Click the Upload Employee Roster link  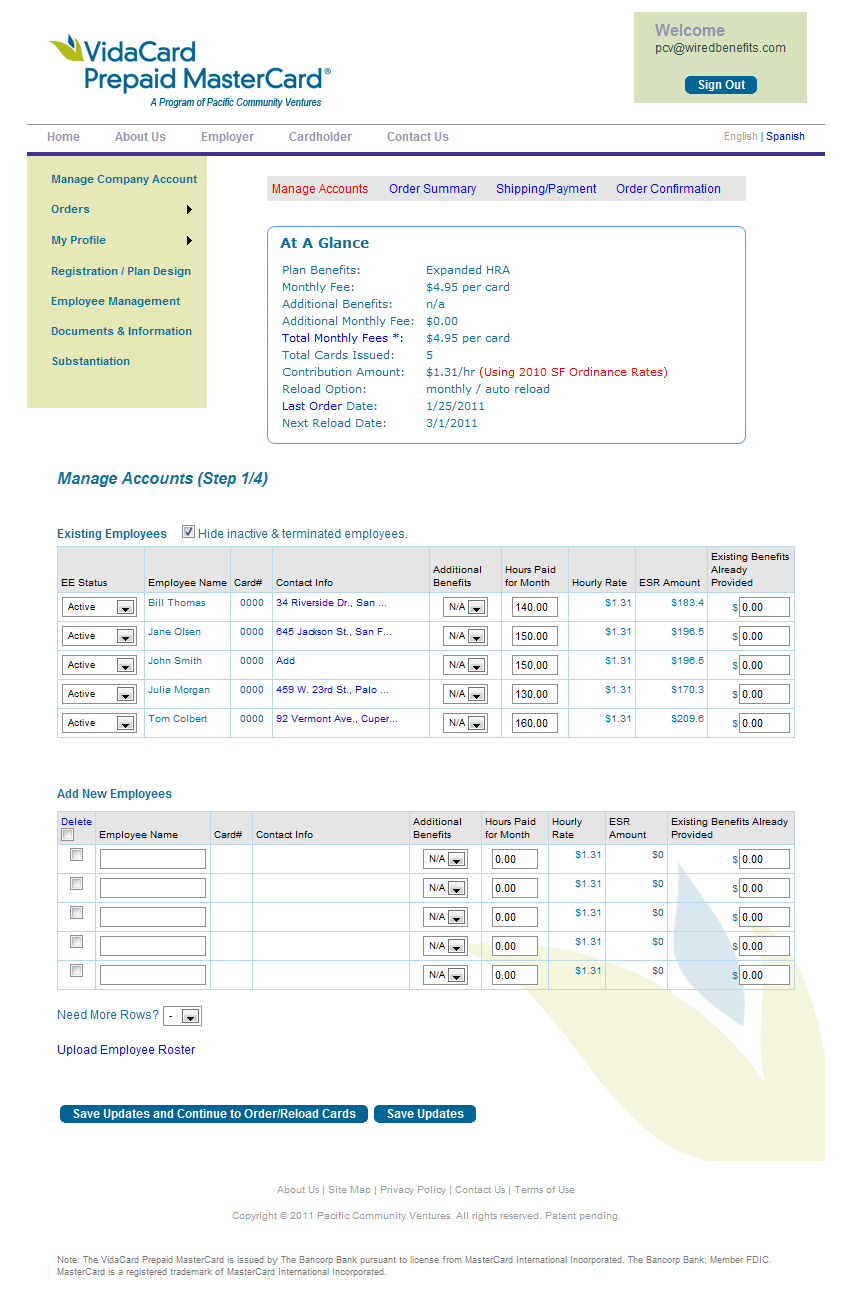pyautogui.click(x=126, y=1050)
